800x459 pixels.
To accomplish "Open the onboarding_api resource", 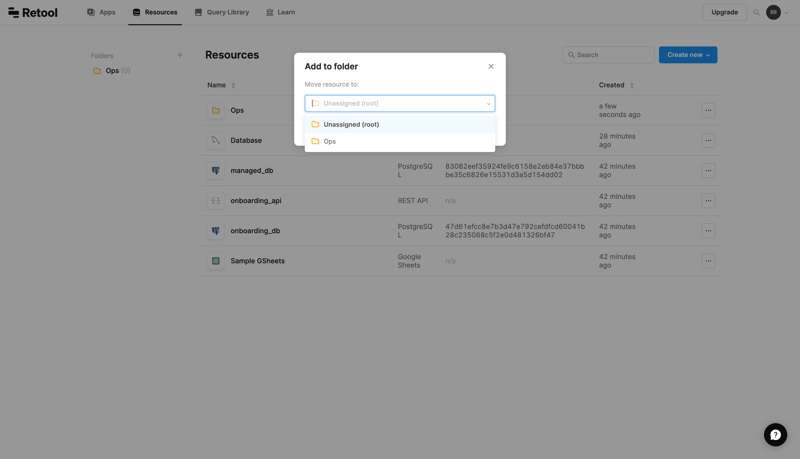I will coord(256,200).
